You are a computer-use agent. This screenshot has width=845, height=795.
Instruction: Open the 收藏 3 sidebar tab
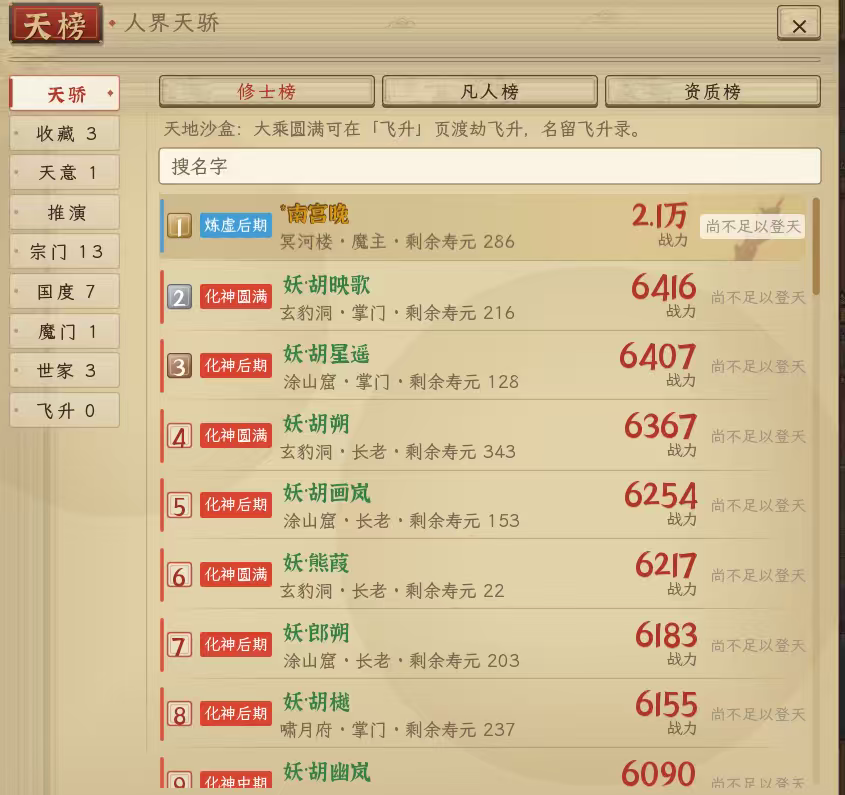65,133
